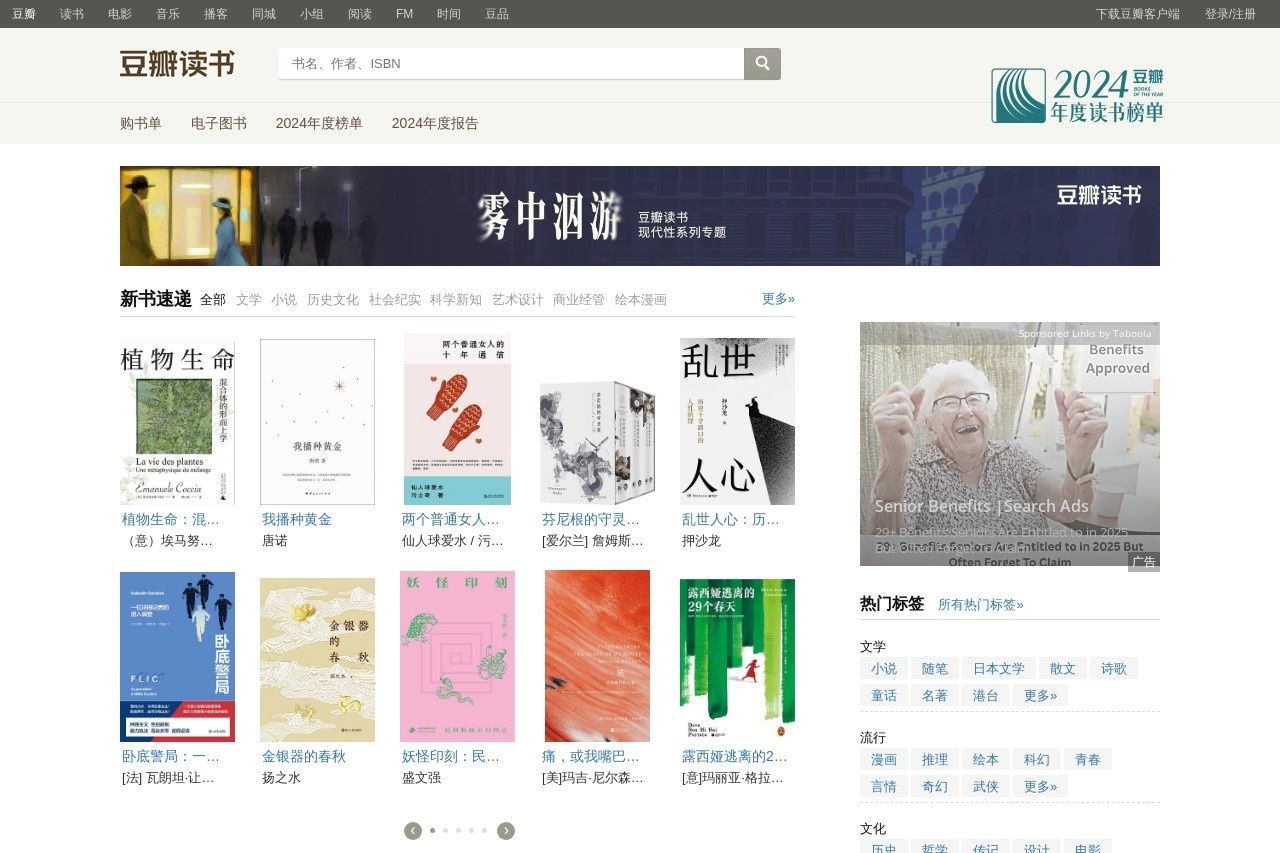Viewport: 1280px width, 853px height.
Task: Click 痛，或我嘴巴… title link
Action: click(x=591, y=756)
